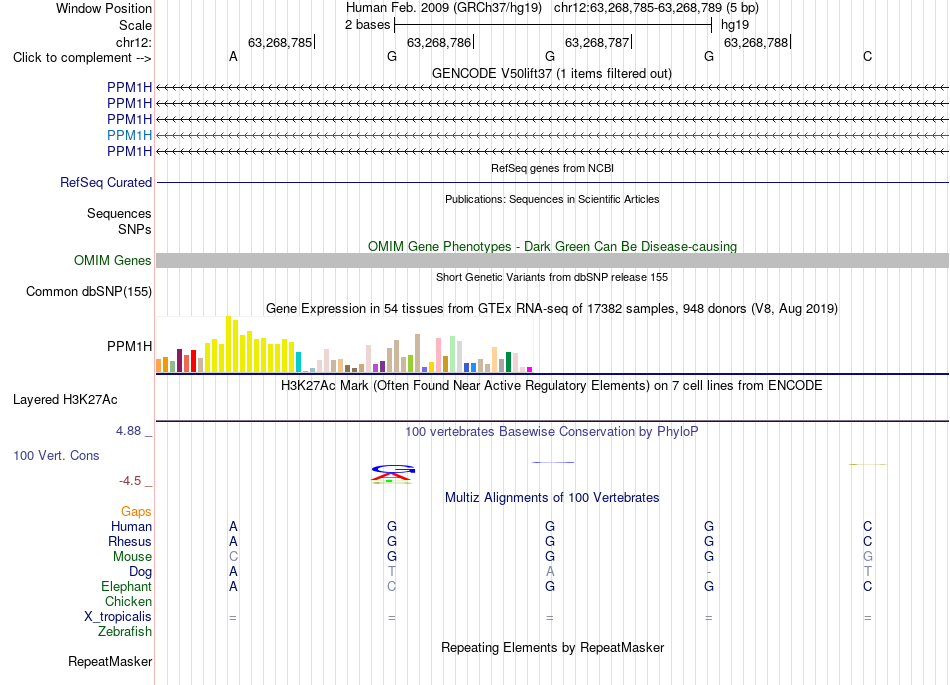Click the faded G in Mouse row
Screen dimensions: 950x685
point(868,556)
